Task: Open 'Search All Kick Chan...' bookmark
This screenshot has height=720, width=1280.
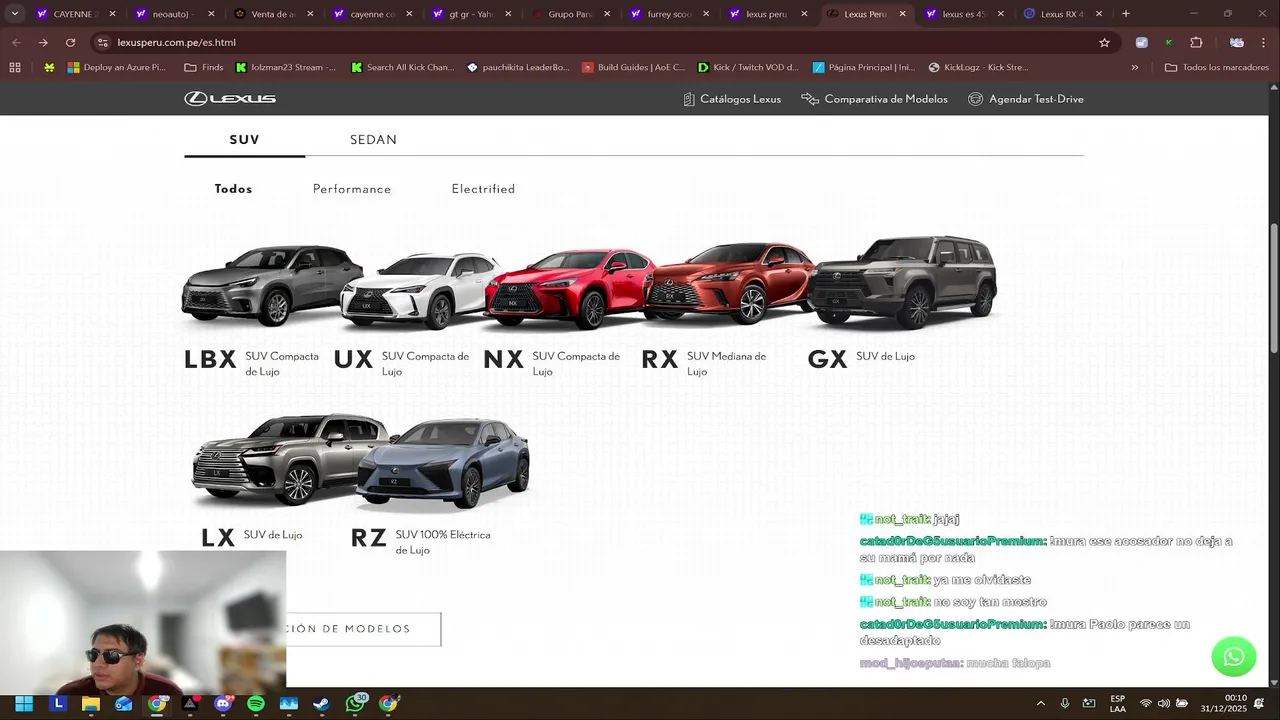Action: [402, 67]
